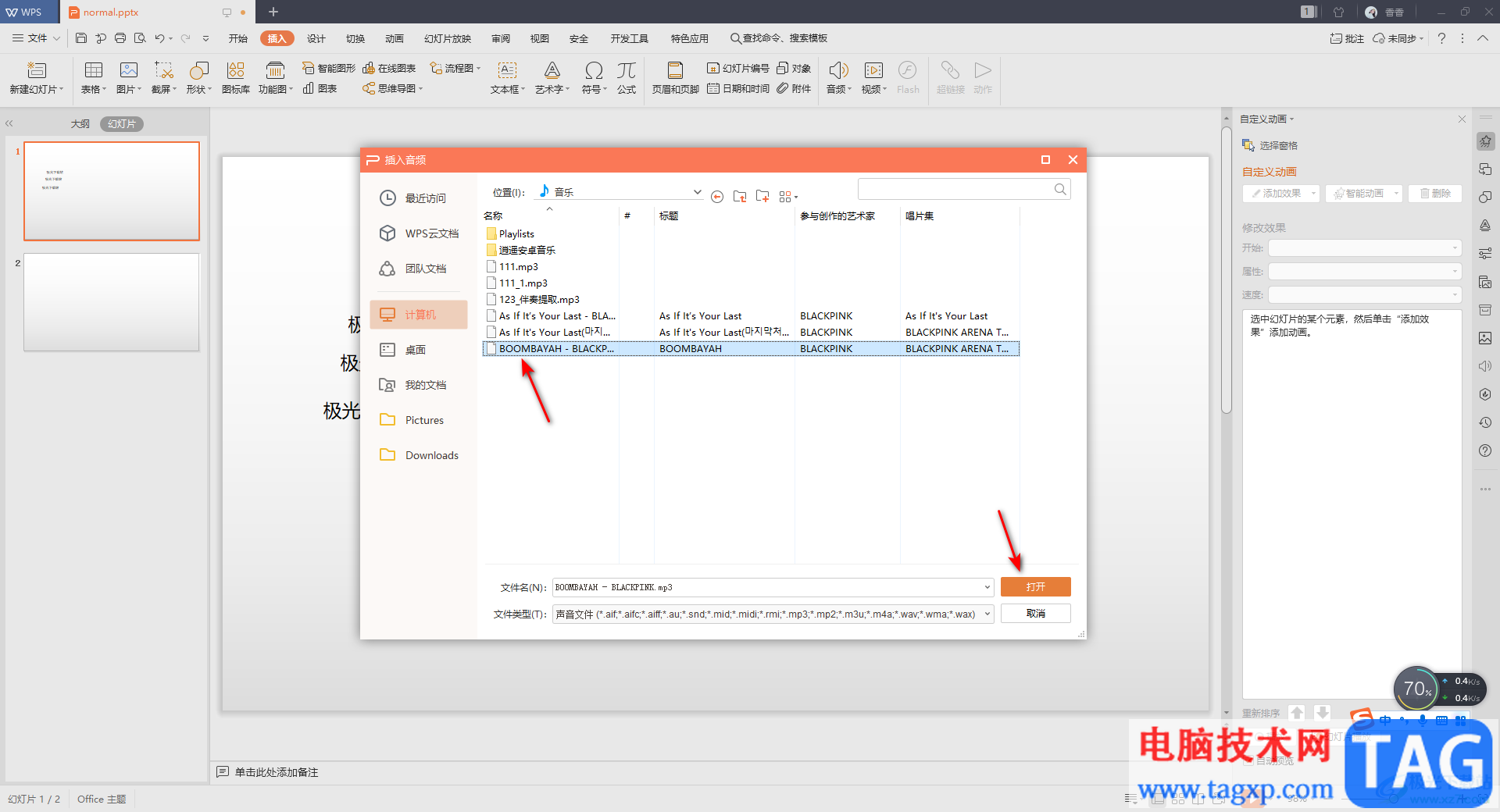Image resolution: width=1500 pixels, height=812 pixels.
Task: Insert a Formula (公式)
Action: [627, 78]
